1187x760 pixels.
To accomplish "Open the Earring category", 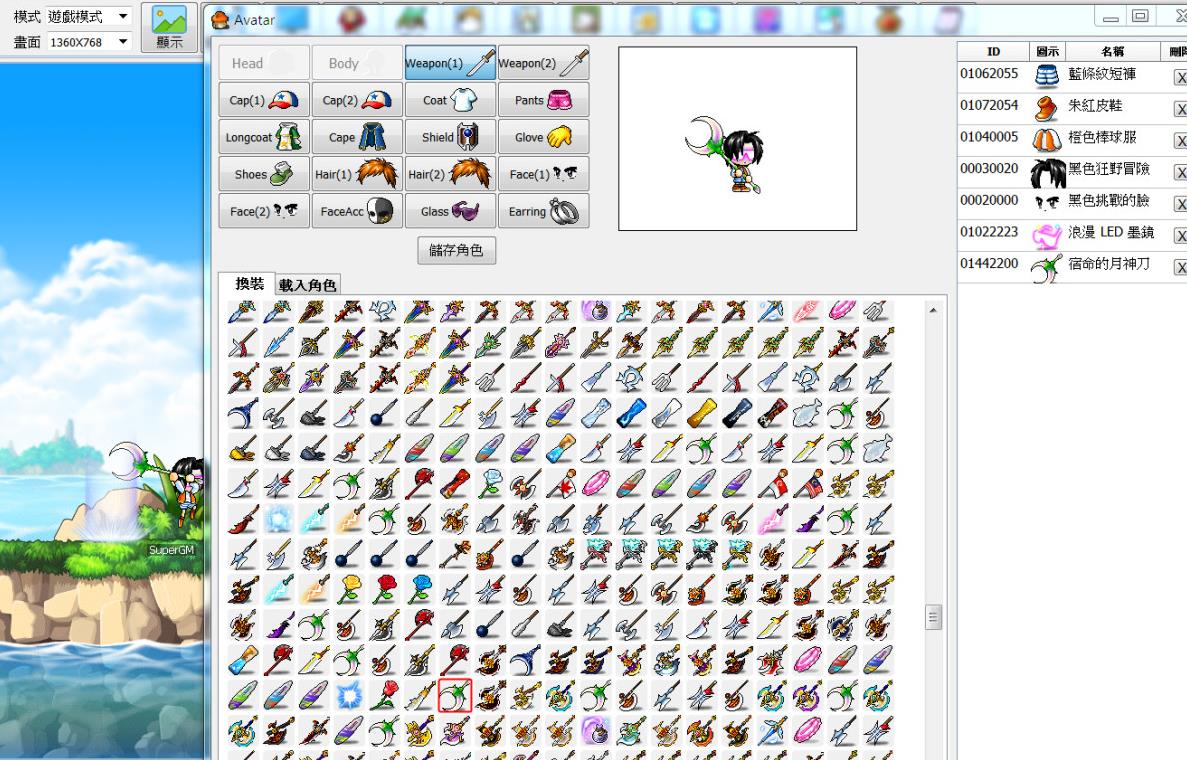I will pos(543,211).
